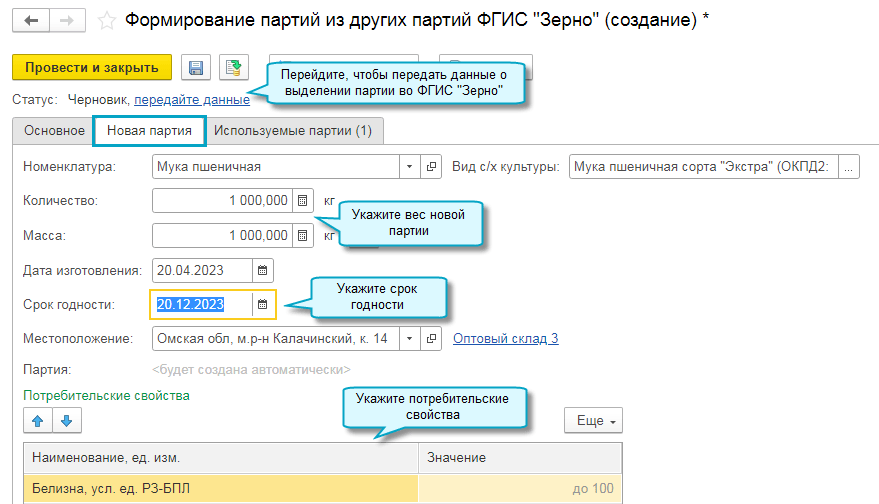Click the Местоположение field
This screenshot has width=879, height=504.
tap(276, 339)
